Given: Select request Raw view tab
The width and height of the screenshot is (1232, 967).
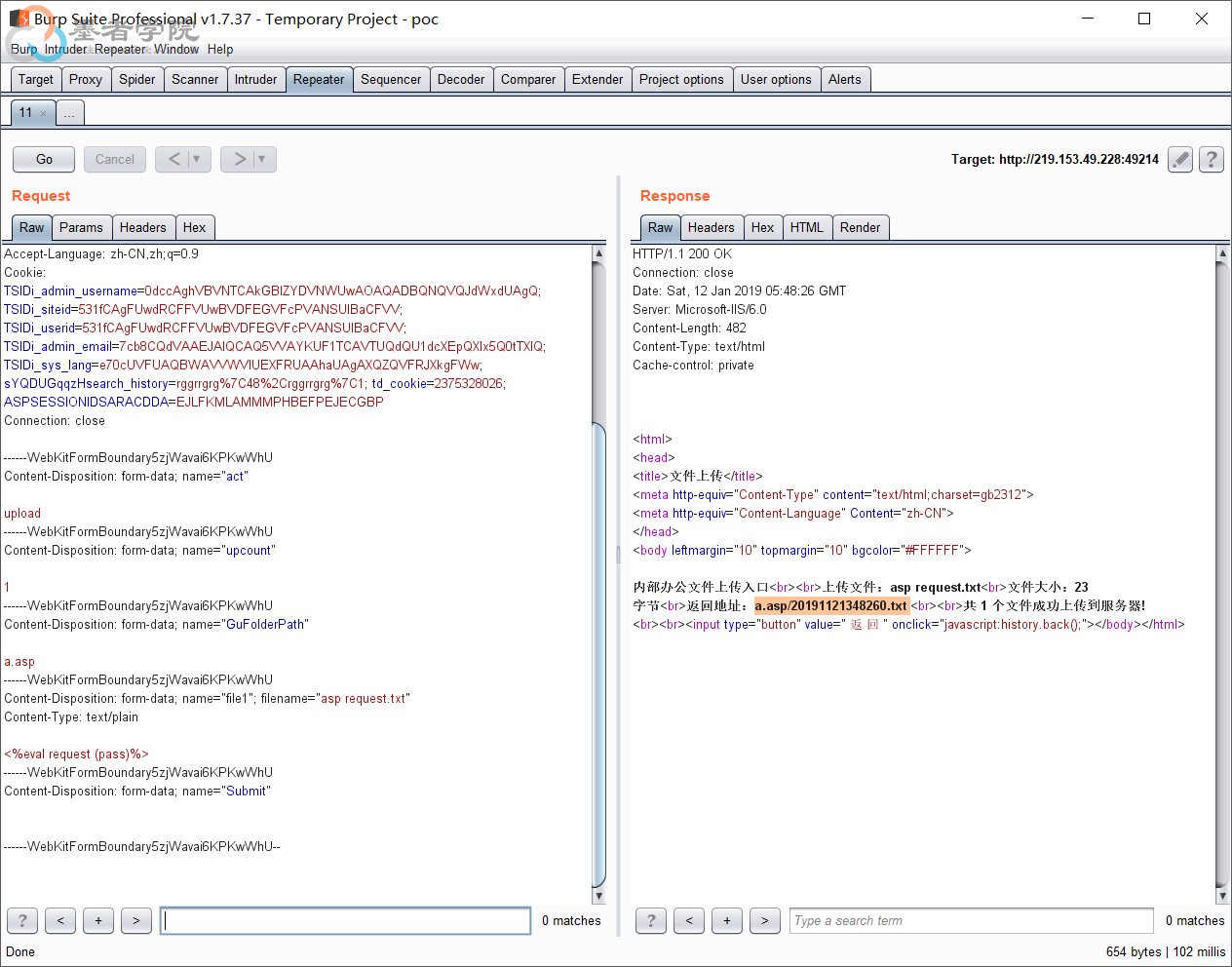Looking at the screenshot, I should point(32,227).
